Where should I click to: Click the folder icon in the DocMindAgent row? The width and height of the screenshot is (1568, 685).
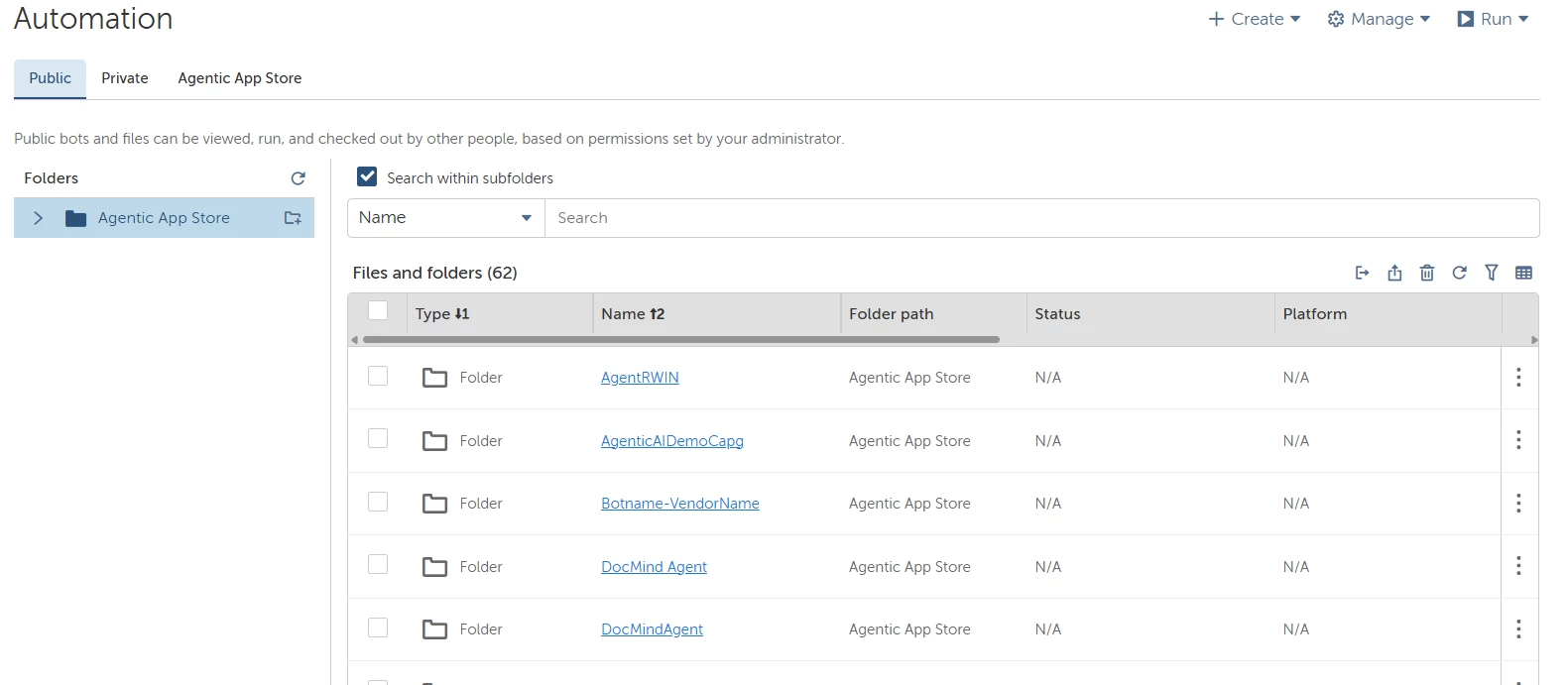[x=434, y=629]
